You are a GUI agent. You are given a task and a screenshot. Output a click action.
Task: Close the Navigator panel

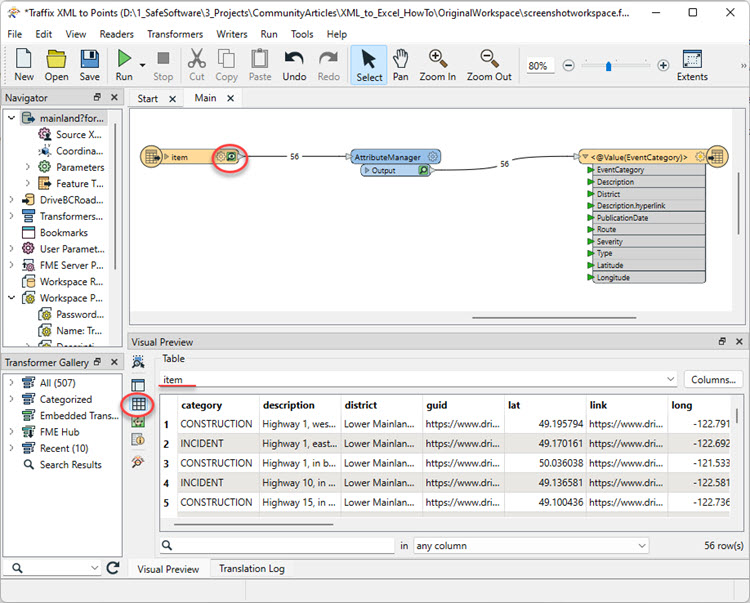[114, 97]
